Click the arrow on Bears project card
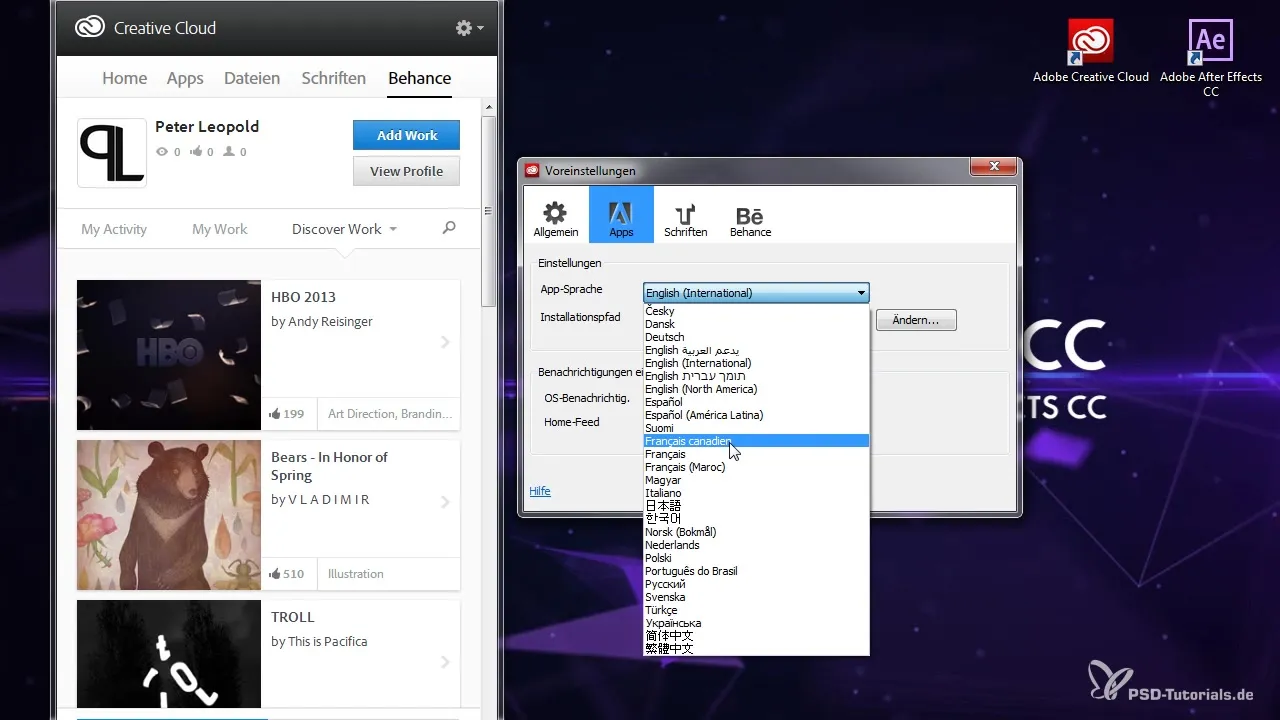 445,502
